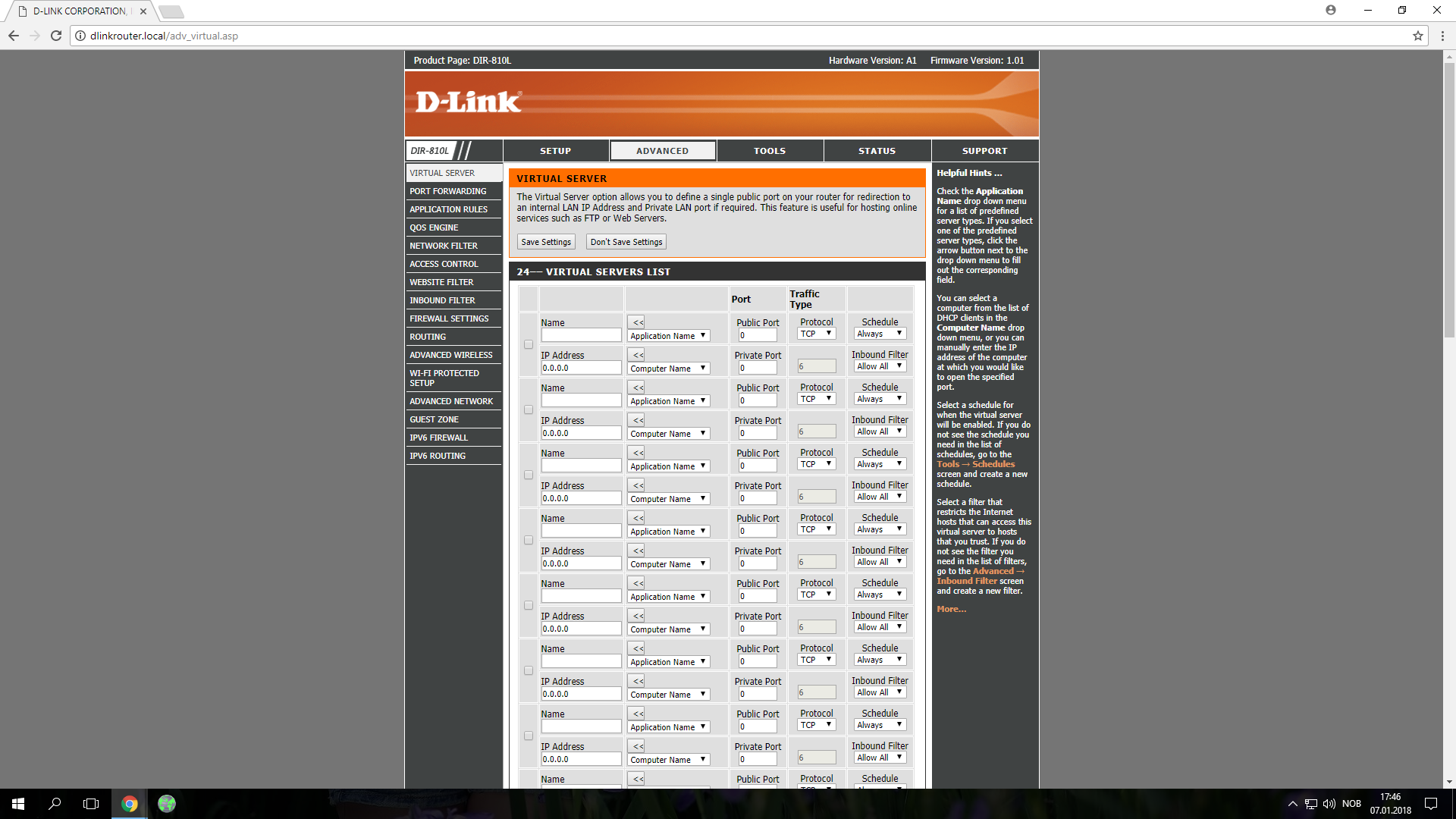Image resolution: width=1456 pixels, height=819 pixels.
Task: Switch to the ADVANCED tab
Action: point(663,151)
